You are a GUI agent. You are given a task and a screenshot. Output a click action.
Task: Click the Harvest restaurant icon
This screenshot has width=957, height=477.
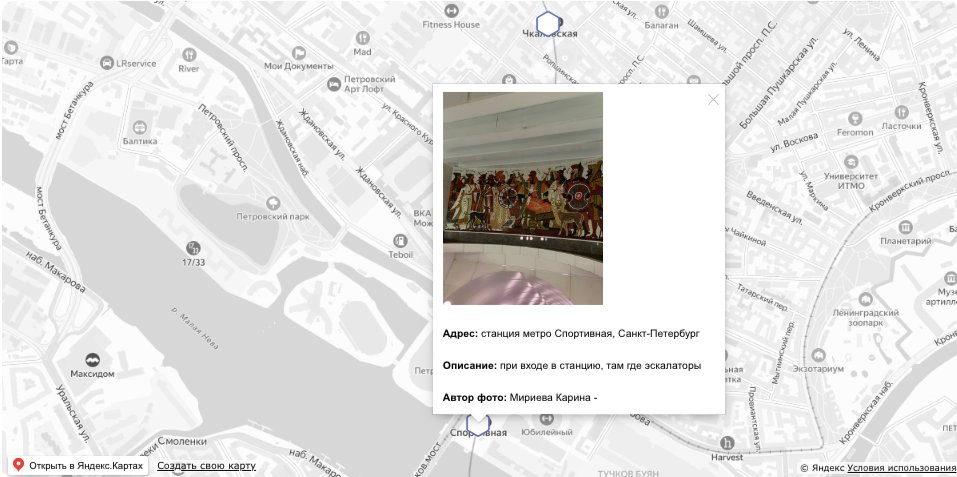727,443
